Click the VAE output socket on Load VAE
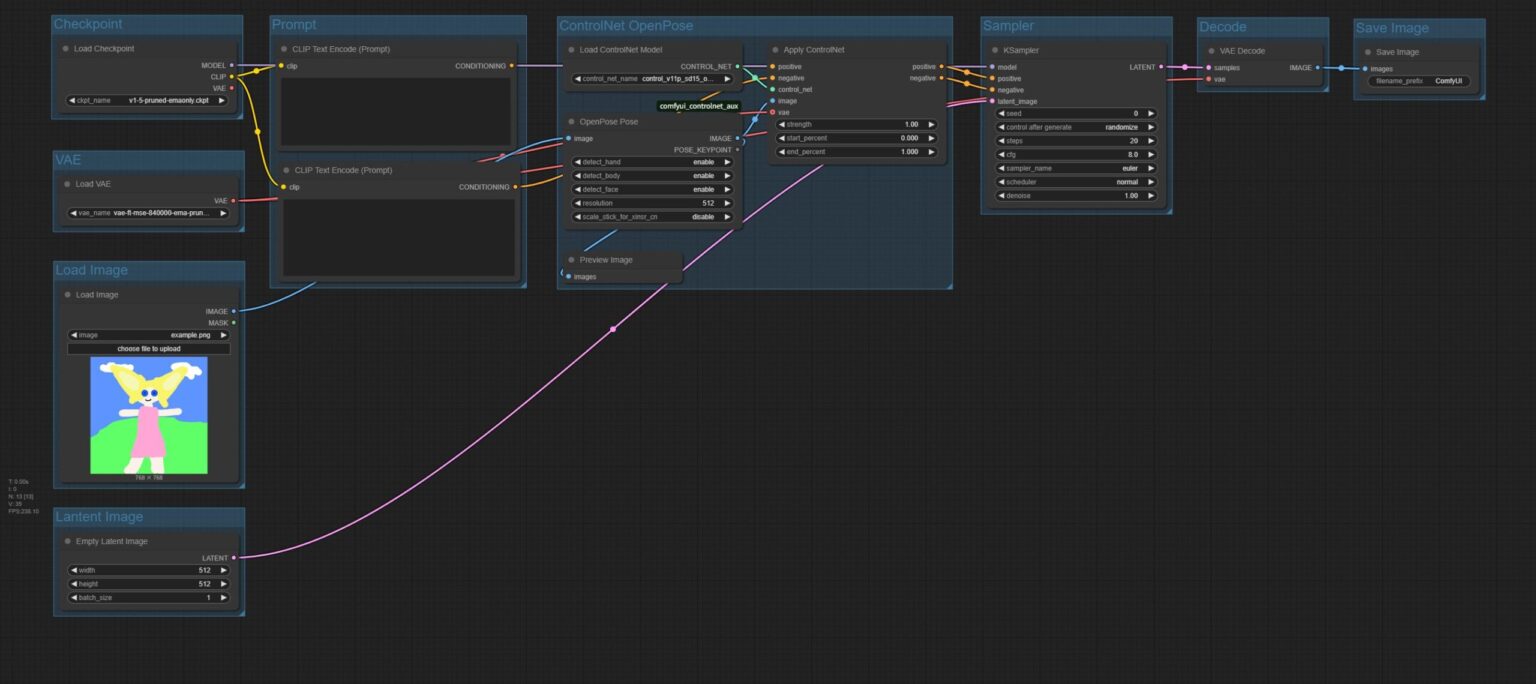1536x684 pixels. (x=233, y=198)
